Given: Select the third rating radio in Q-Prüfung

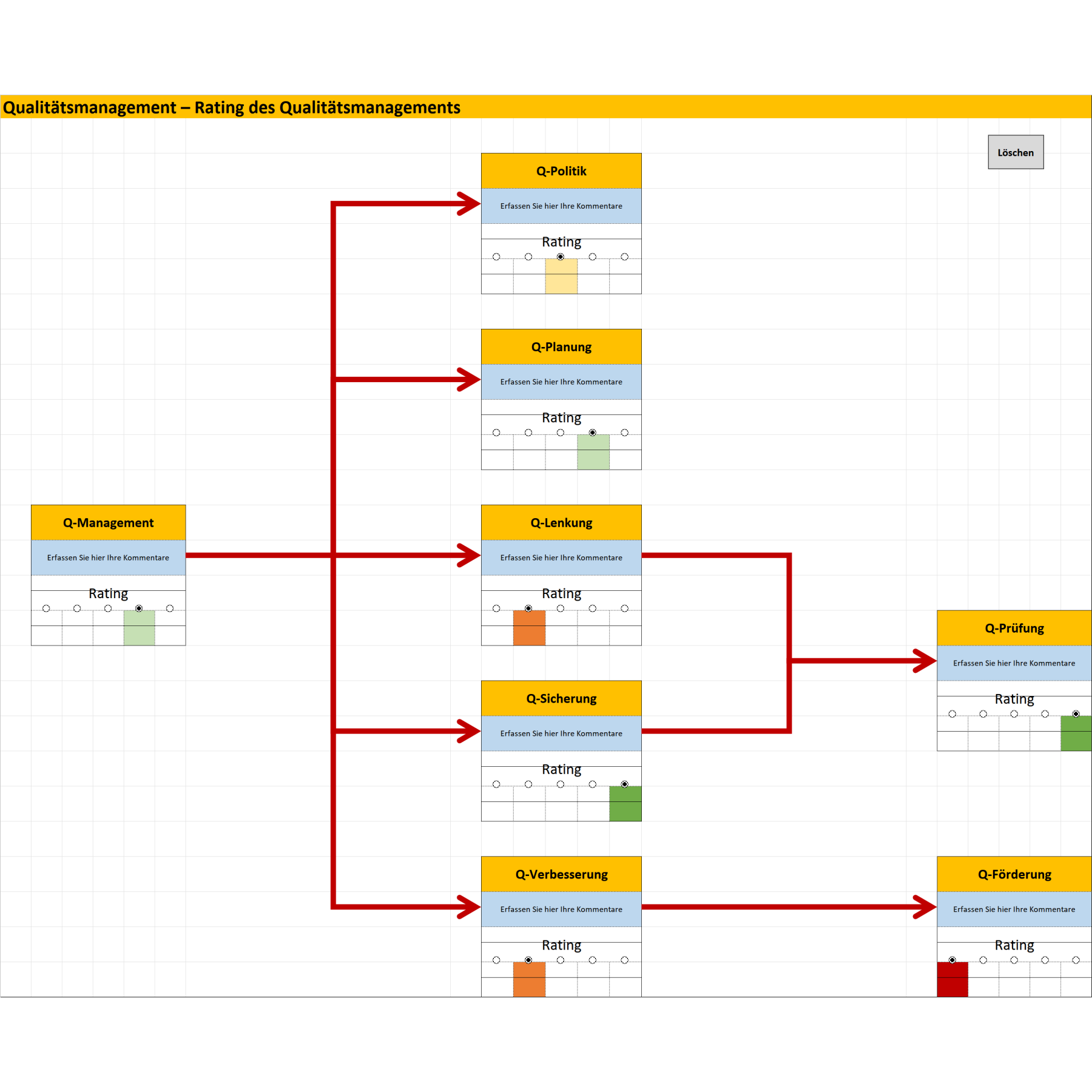Looking at the screenshot, I should (x=1014, y=714).
